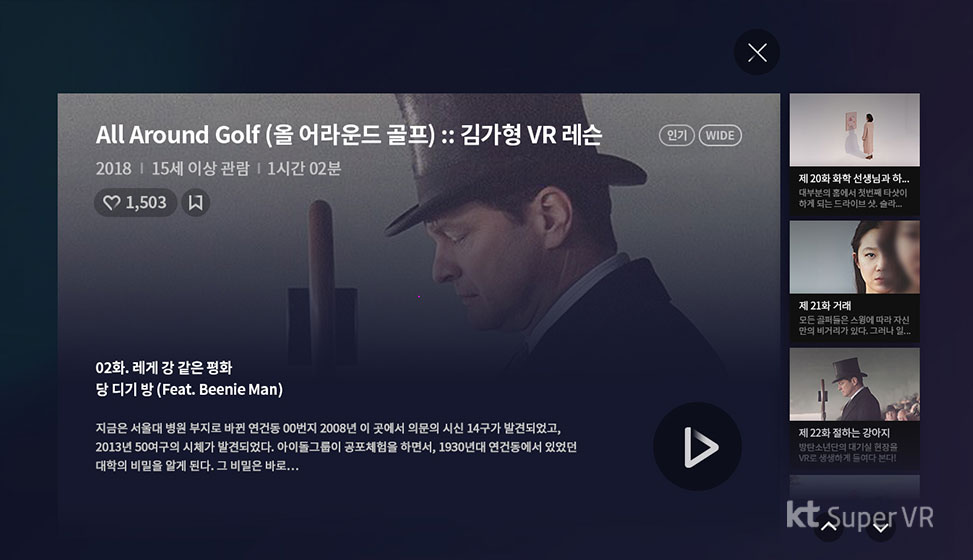Open the 제 20화 episode title text
The image size is (973, 560).
853,178
